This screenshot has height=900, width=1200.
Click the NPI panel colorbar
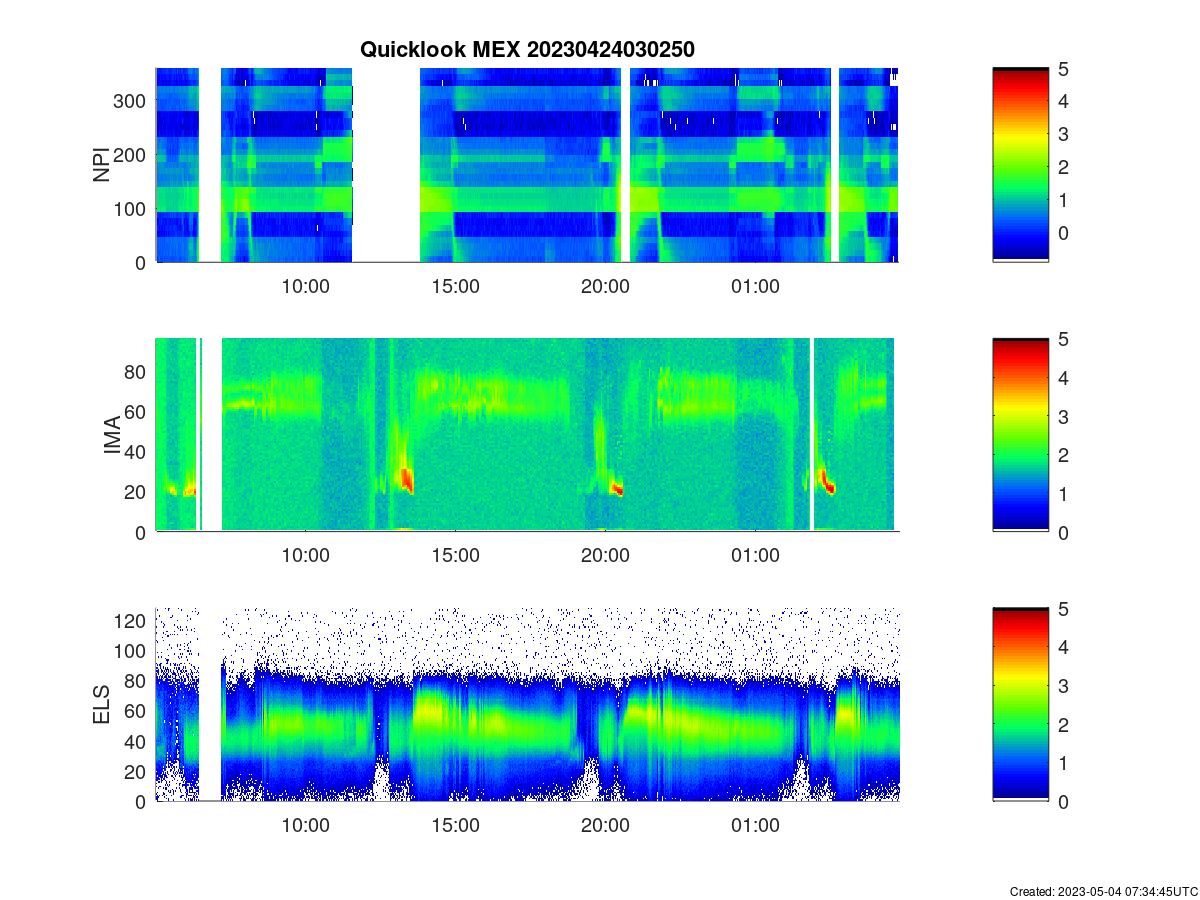pos(1020,165)
